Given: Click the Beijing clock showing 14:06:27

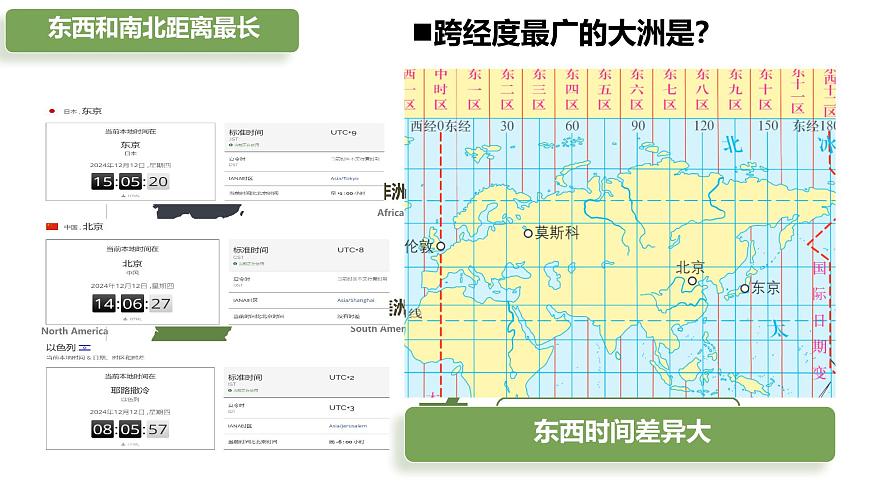Looking at the screenshot, I should (132, 304).
